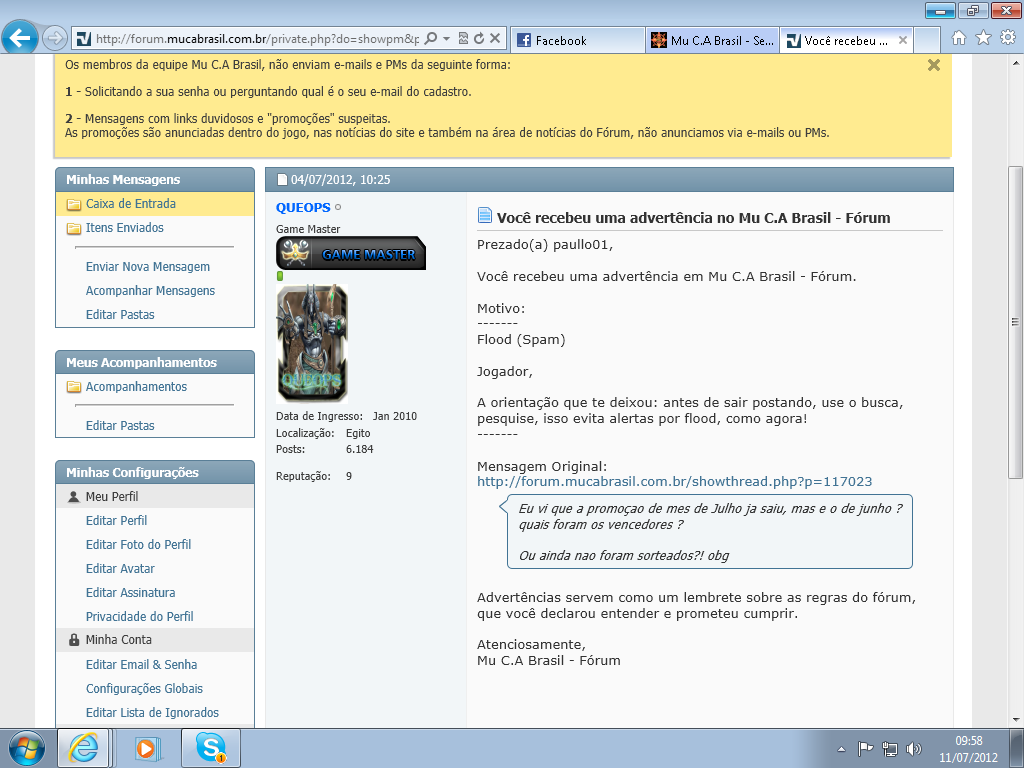Dismiss the yellow notice with the X
Screen dimensions: 1024x768
pos(933,65)
